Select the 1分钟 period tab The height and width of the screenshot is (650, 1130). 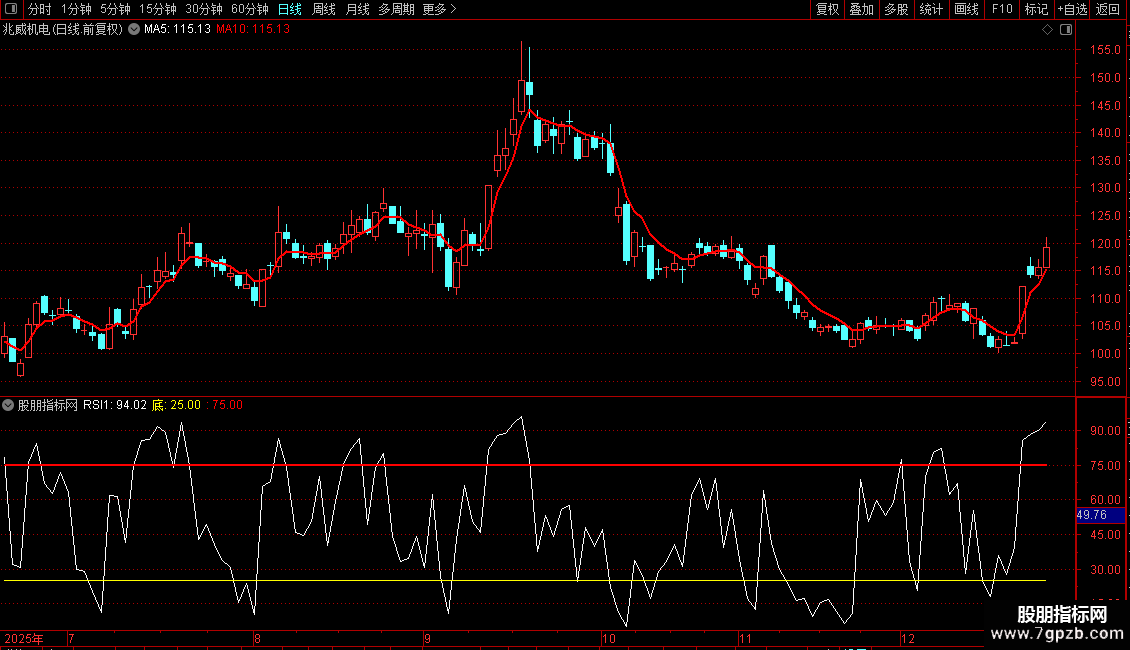pos(76,9)
